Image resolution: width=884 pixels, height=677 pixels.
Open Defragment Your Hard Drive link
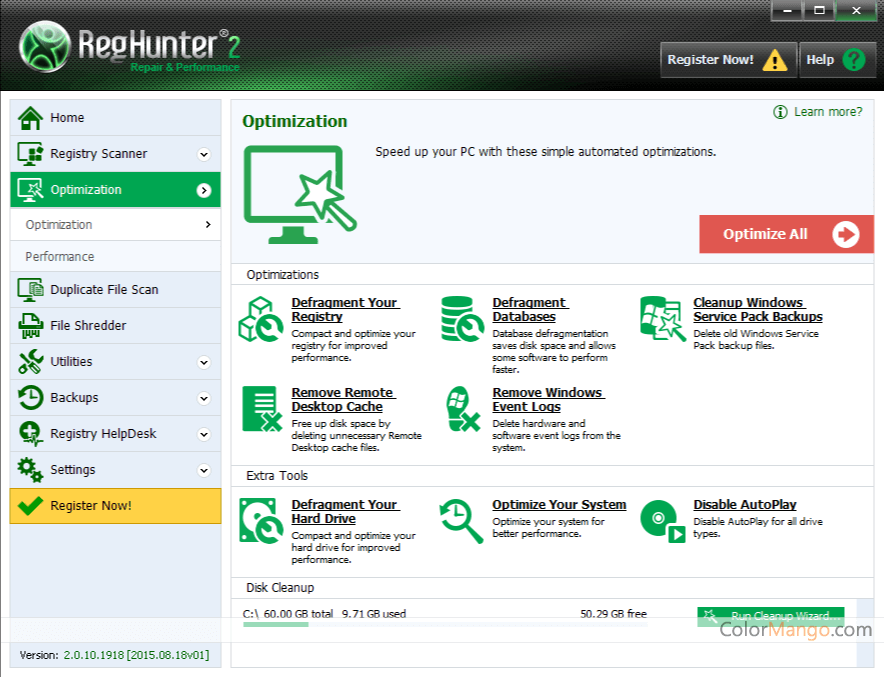point(346,512)
